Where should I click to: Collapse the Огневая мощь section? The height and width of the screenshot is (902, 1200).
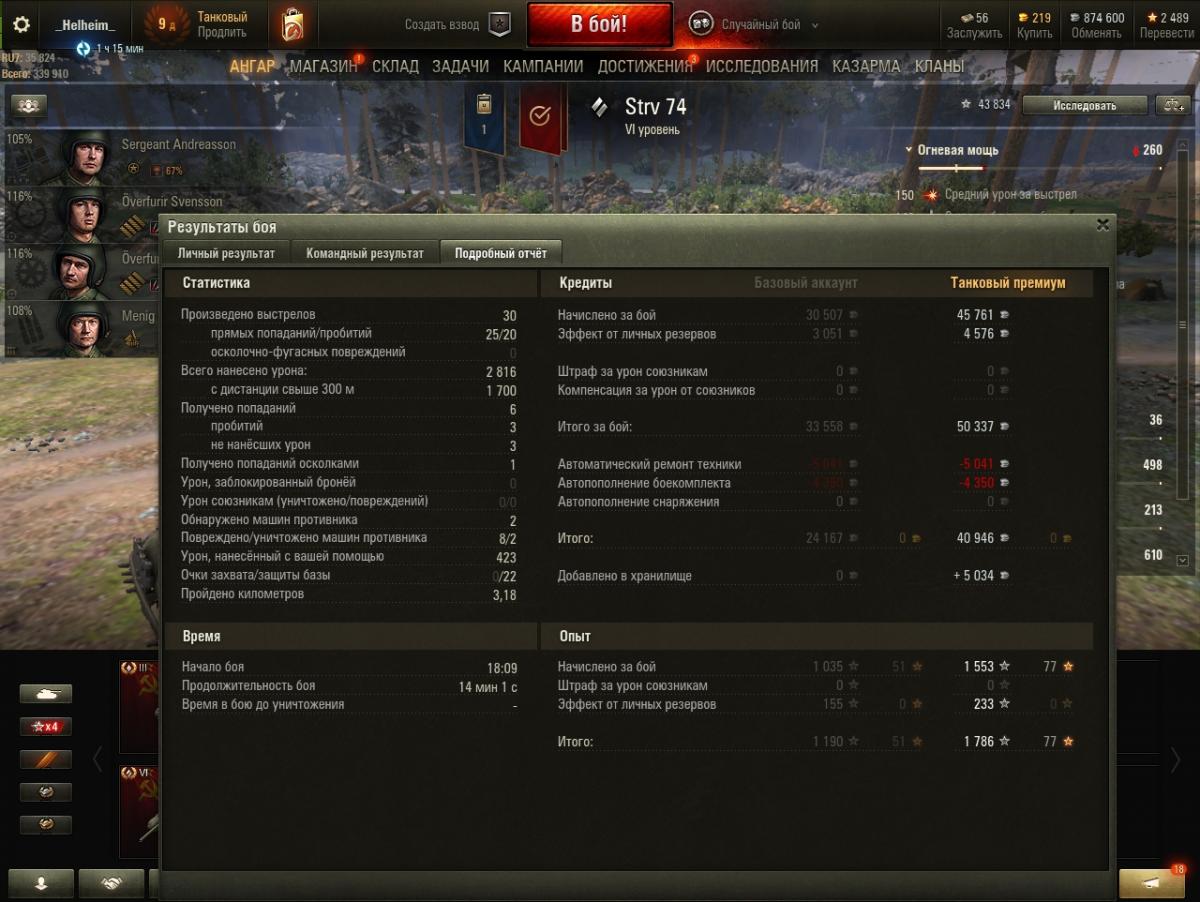pos(957,150)
